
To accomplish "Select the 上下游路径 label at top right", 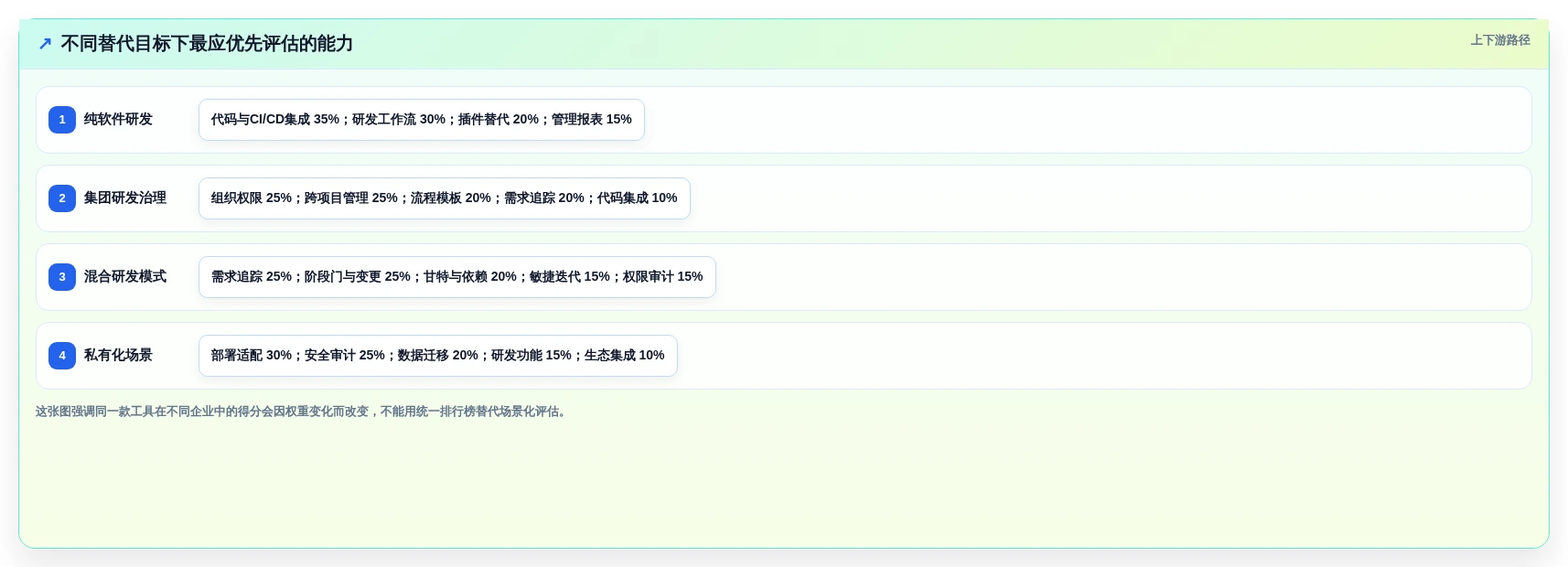I will click(x=1500, y=40).
